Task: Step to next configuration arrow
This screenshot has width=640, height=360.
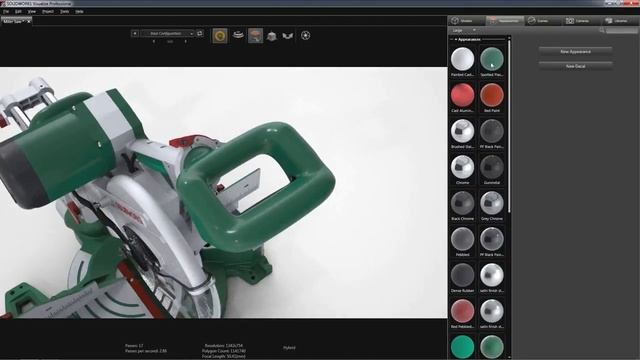Action: coord(186,41)
